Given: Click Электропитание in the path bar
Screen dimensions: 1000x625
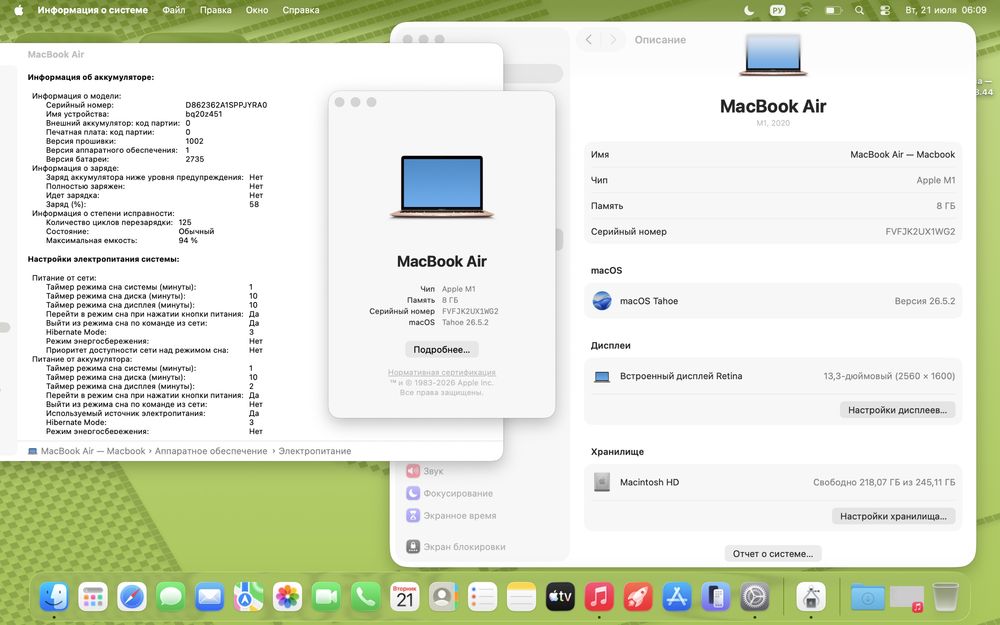Looking at the screenshot, I should (314, 451).
